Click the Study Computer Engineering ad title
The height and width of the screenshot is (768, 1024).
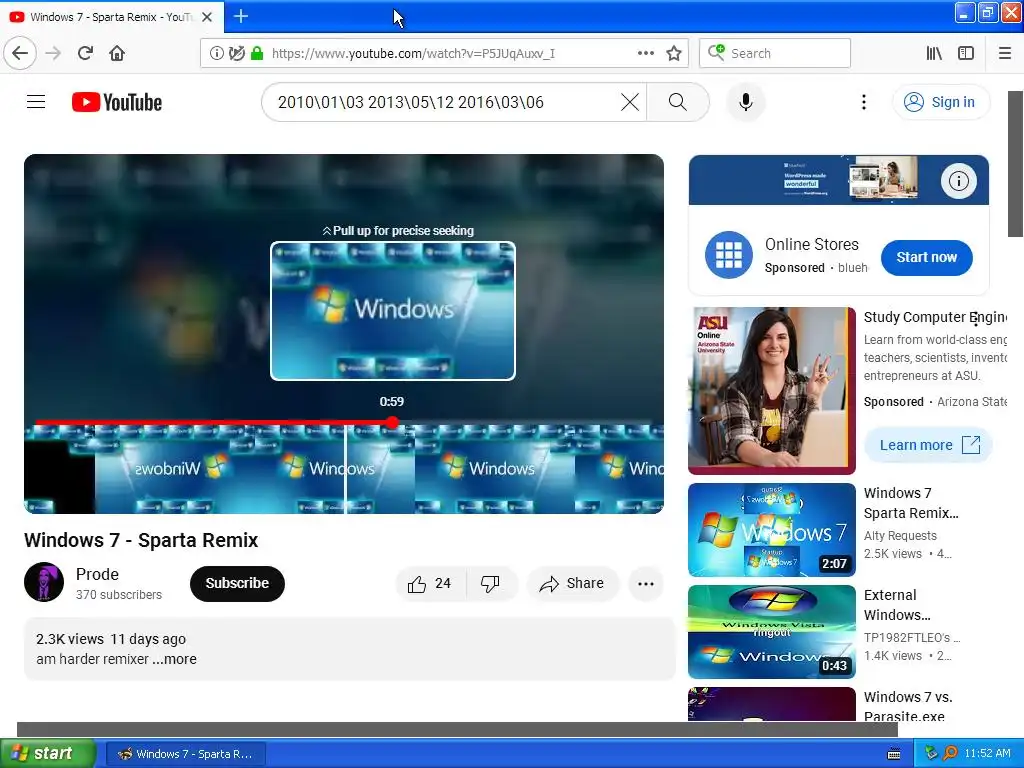pos(935,317)
